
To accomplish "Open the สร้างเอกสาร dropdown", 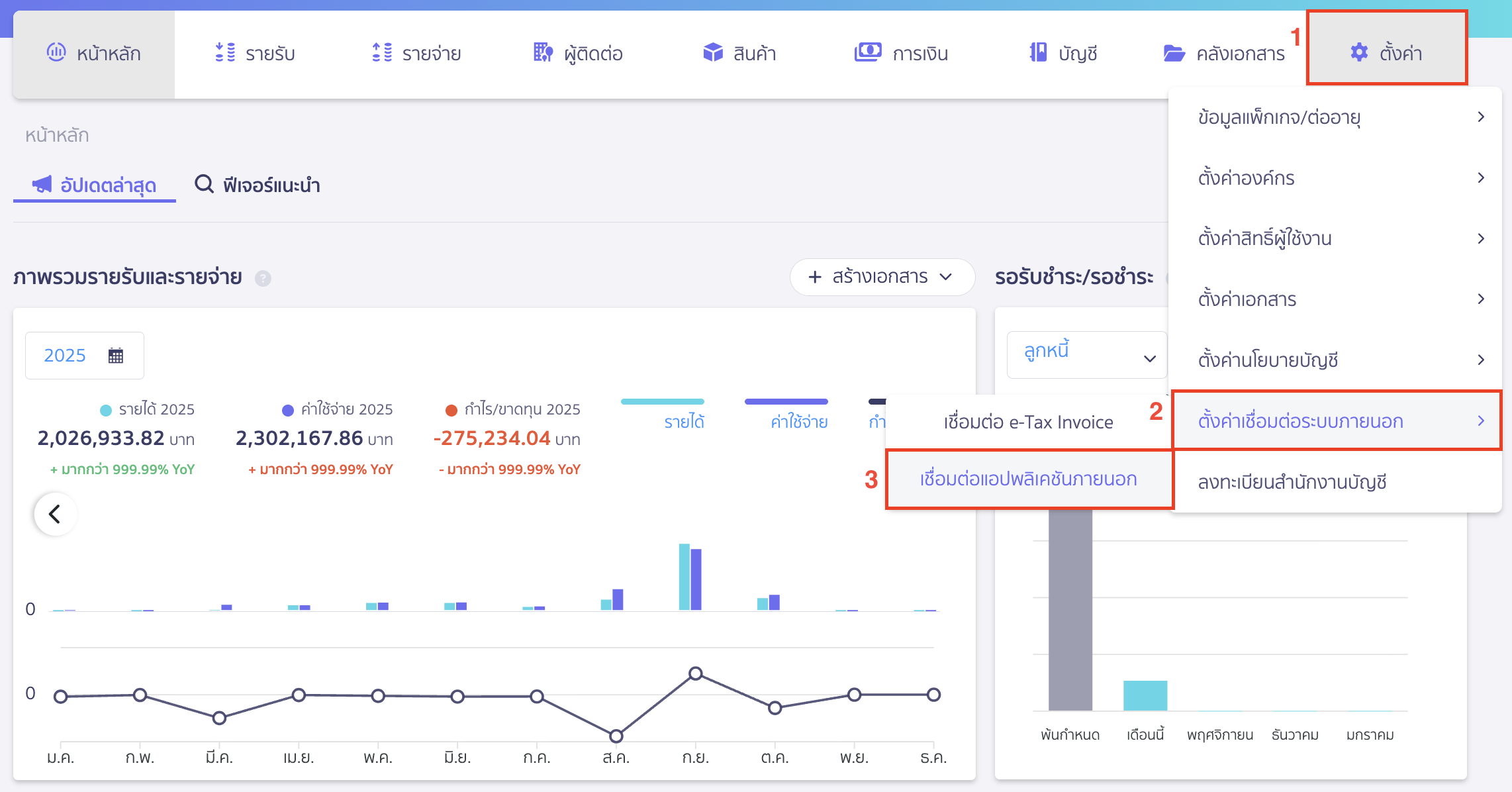I will click(x=882, y=277).
